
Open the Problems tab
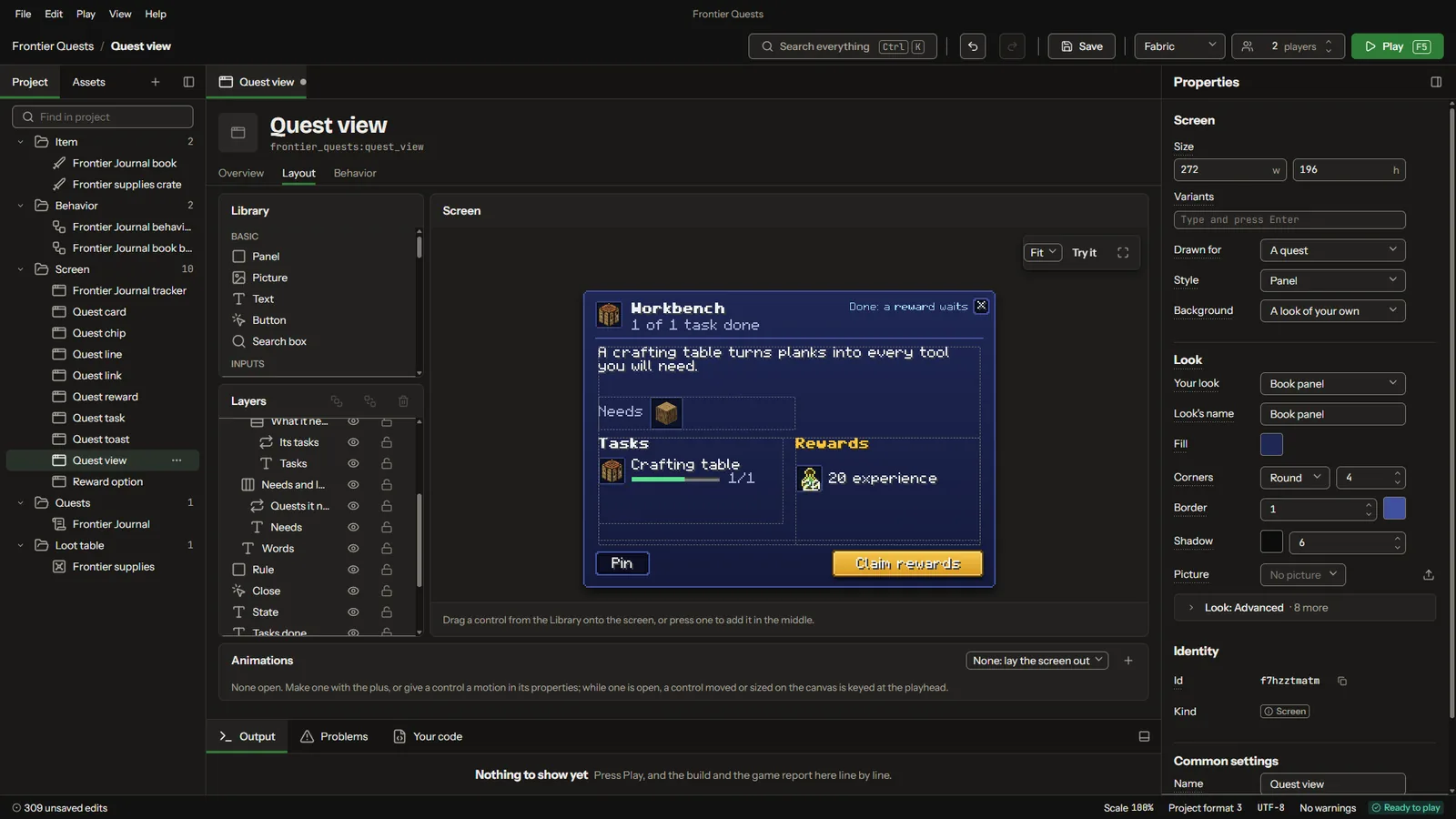[x=334, y=737]
